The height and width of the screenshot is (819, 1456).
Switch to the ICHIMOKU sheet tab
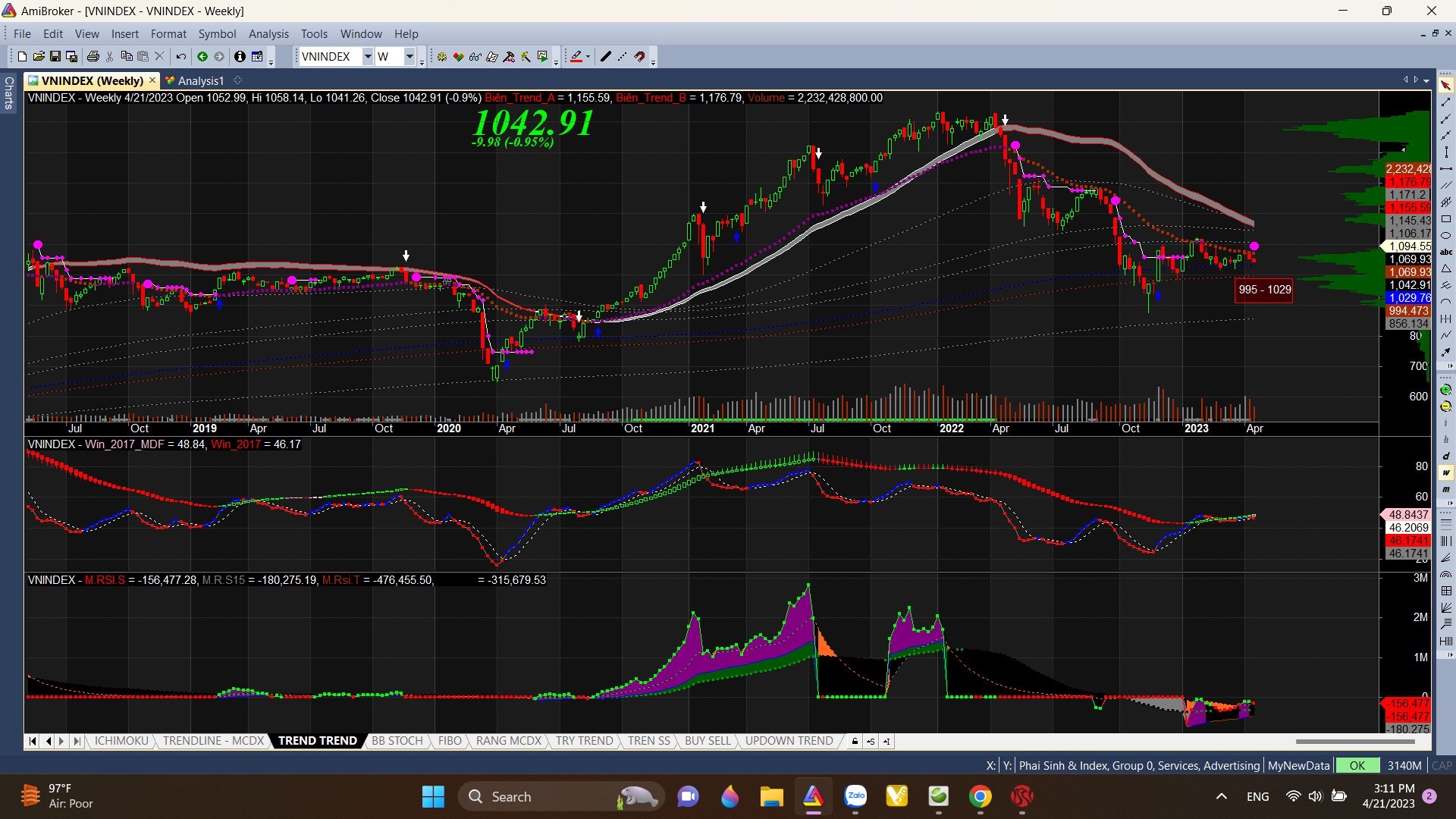[x=121, y=741]
